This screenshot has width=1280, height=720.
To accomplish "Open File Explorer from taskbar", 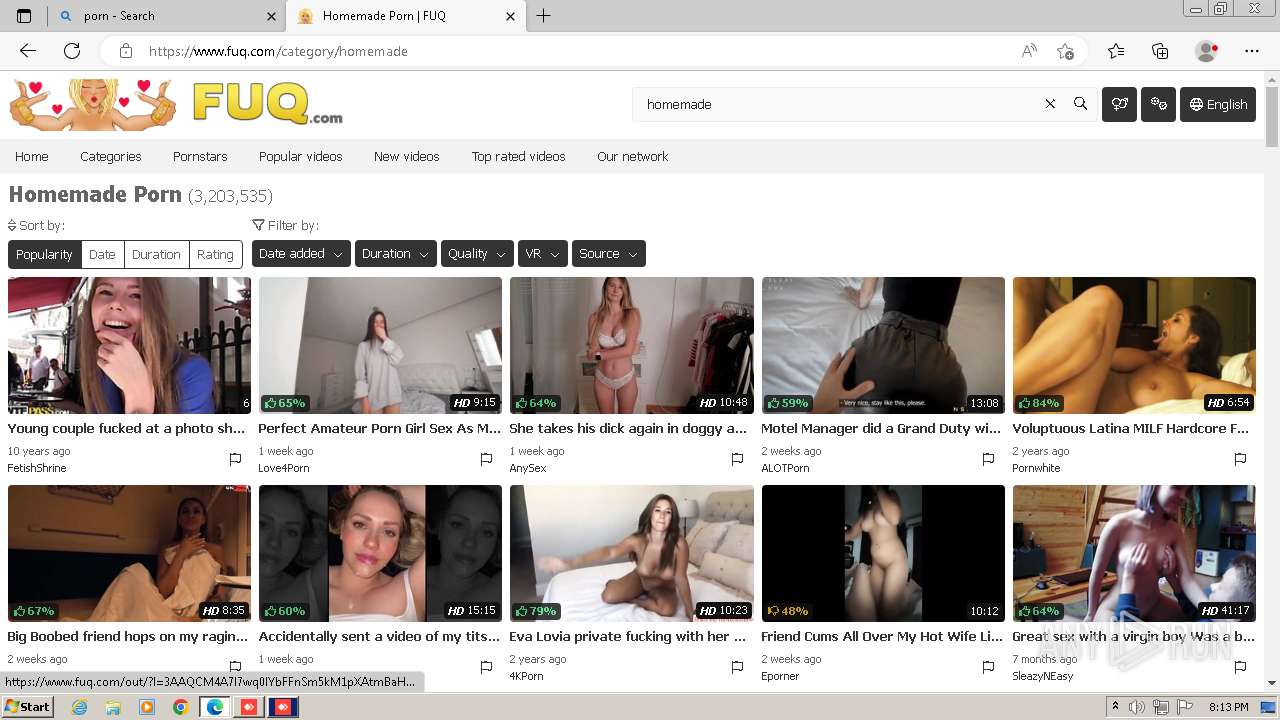I will tap(113, 707).
